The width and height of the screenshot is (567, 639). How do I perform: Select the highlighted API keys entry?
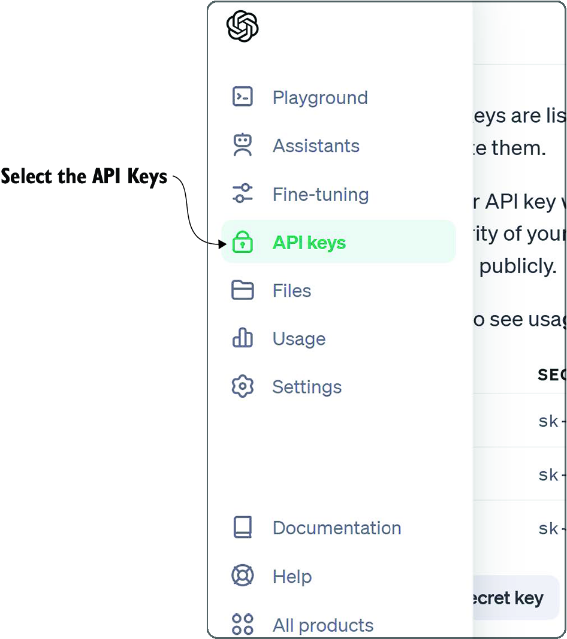pyautogui.click(x=338, y=242)
